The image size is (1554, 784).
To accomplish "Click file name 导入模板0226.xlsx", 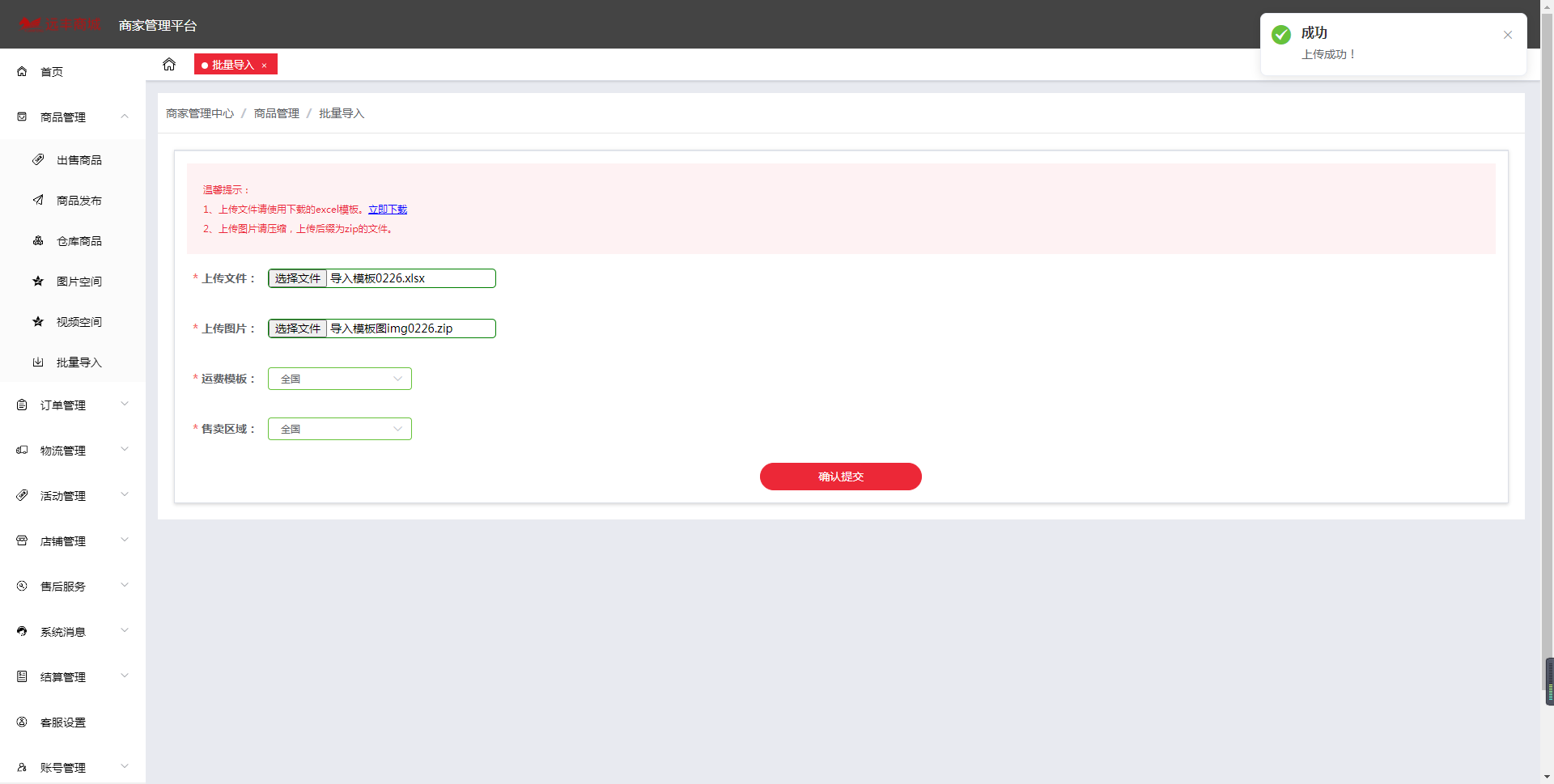I will click(x=377, y=278).
